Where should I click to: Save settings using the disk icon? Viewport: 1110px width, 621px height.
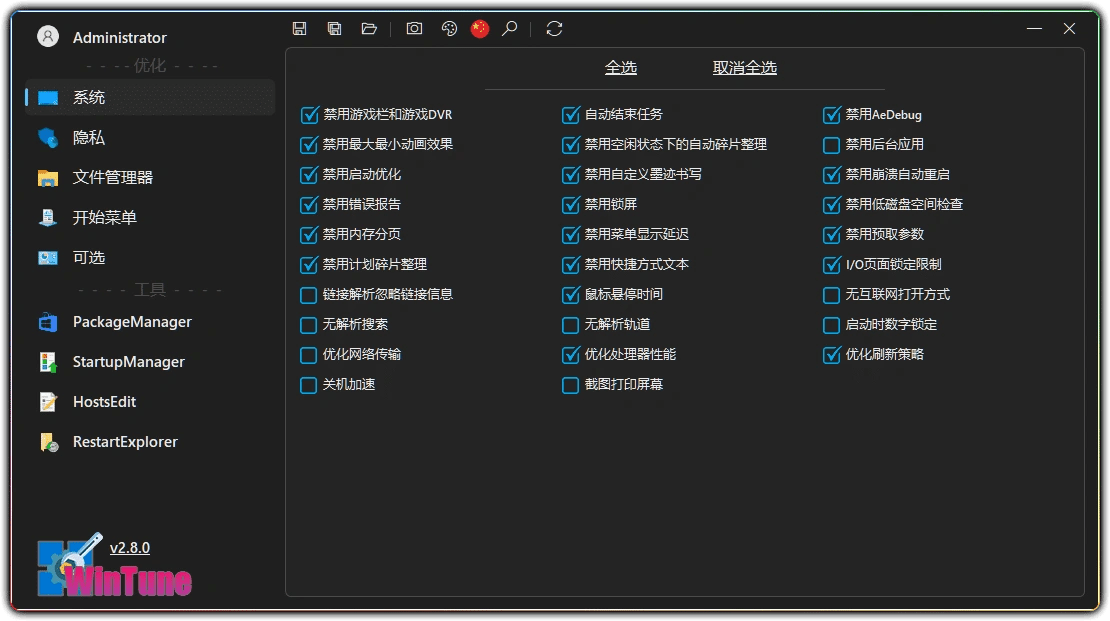pyautogui.click(x=299, y=28)
